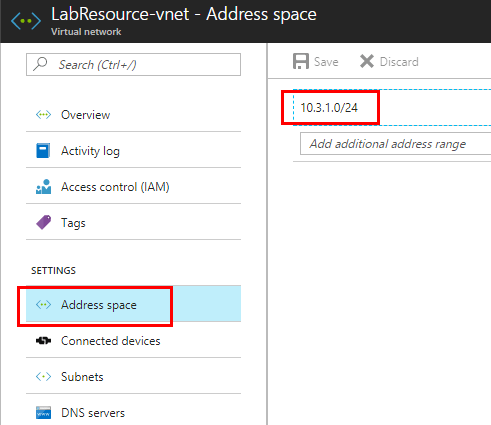This screenshot has height=425, width=491.
Task: Click the search magnifier icon
Action: tap(40, 64)
